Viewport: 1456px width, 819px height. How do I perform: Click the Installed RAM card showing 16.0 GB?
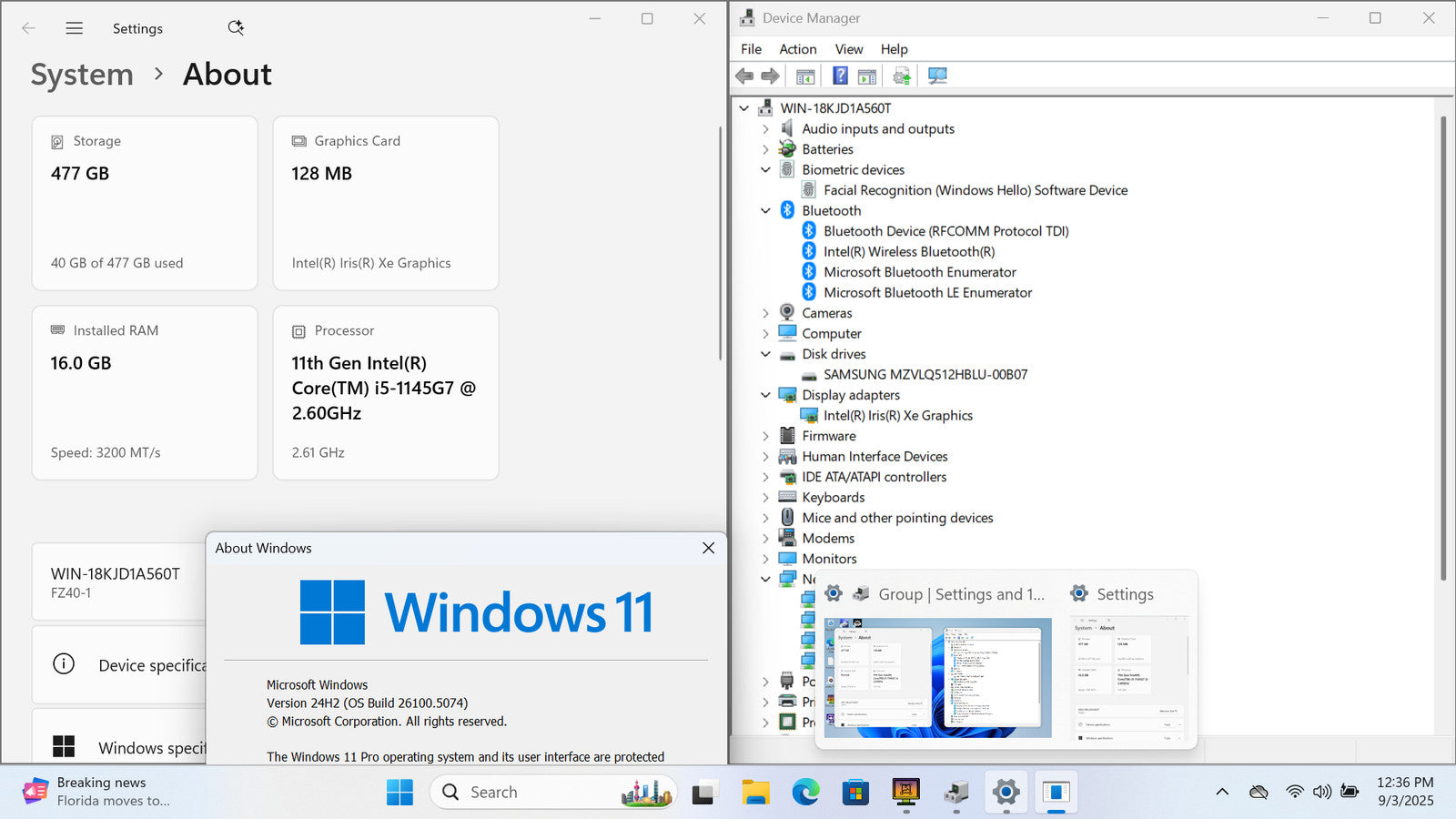[145, 392]
